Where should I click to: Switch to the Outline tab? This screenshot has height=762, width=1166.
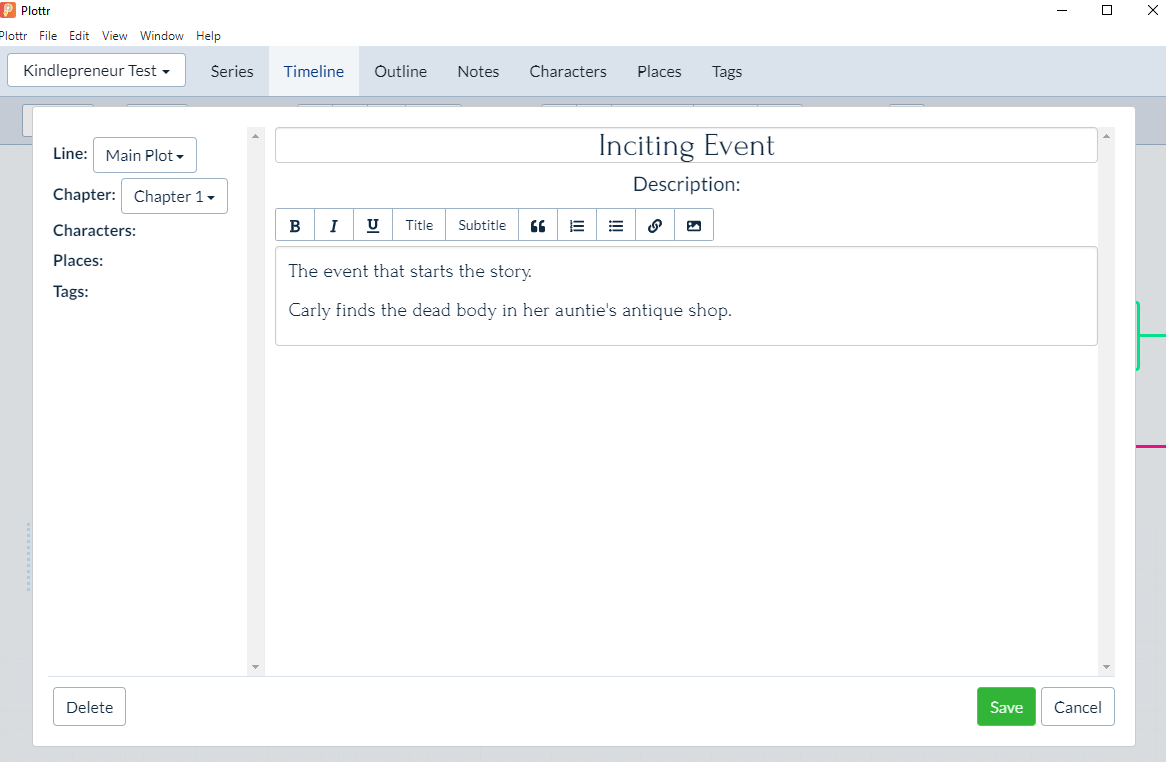pyautogui.click(x=400, y=71)
